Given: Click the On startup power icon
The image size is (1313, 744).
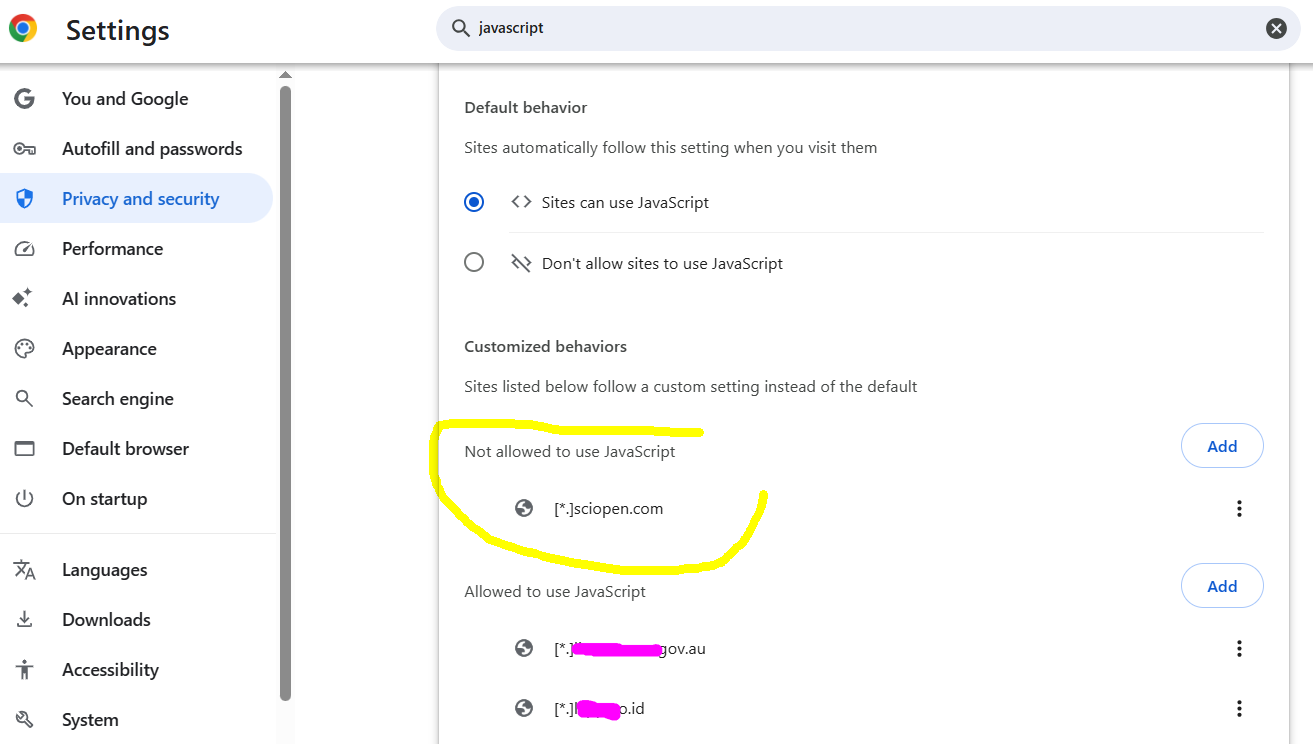Looking at the screenshot, I should [25, 499].
